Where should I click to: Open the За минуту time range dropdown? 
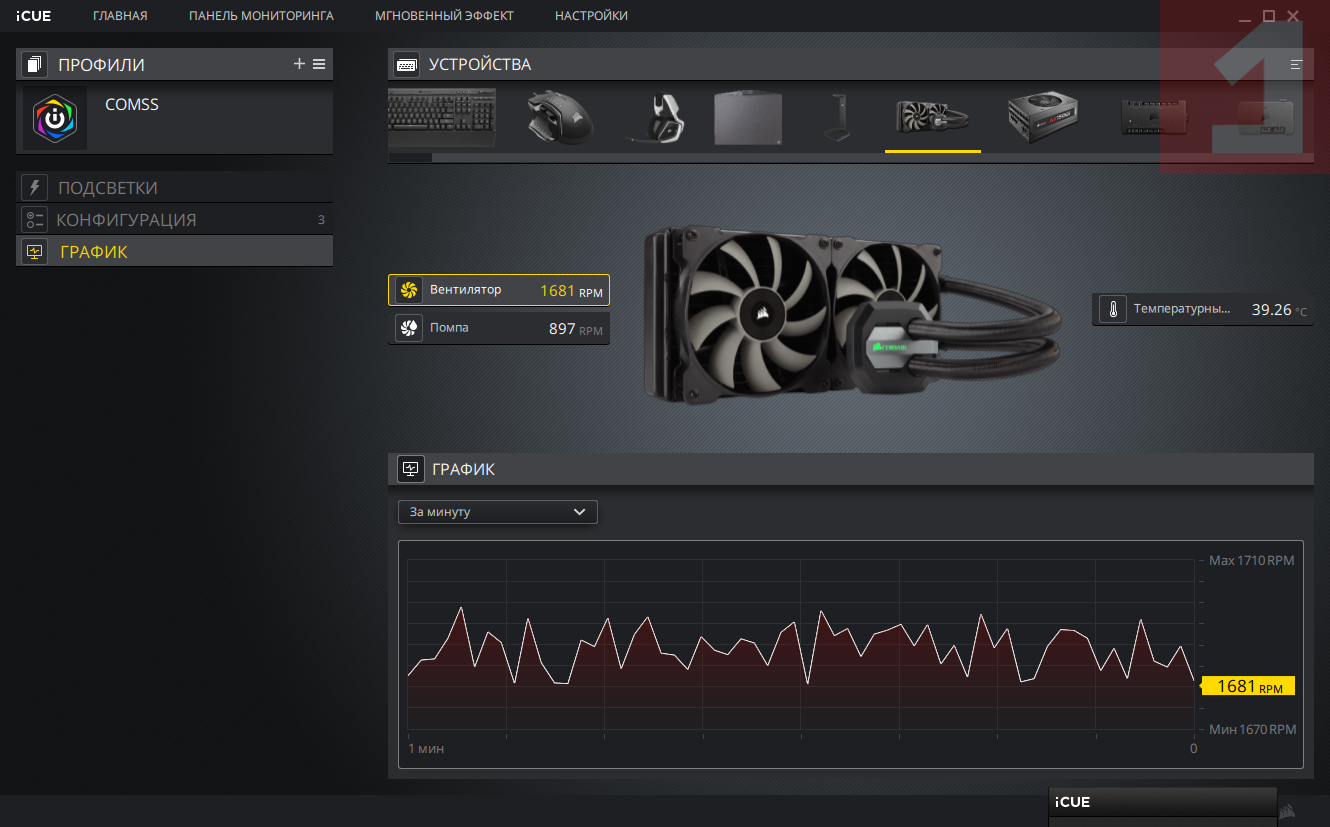coord(498,512)
